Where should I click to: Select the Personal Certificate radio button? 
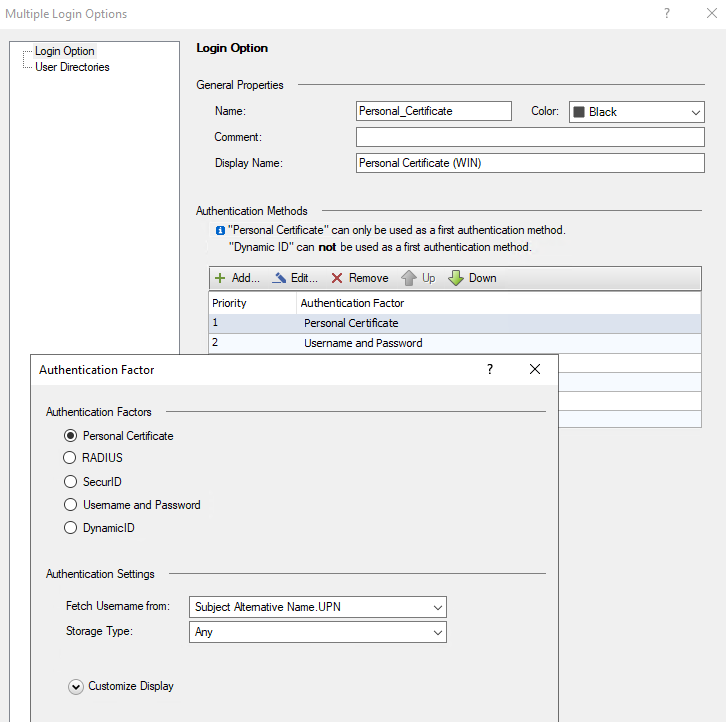click(x=70, y=436)
